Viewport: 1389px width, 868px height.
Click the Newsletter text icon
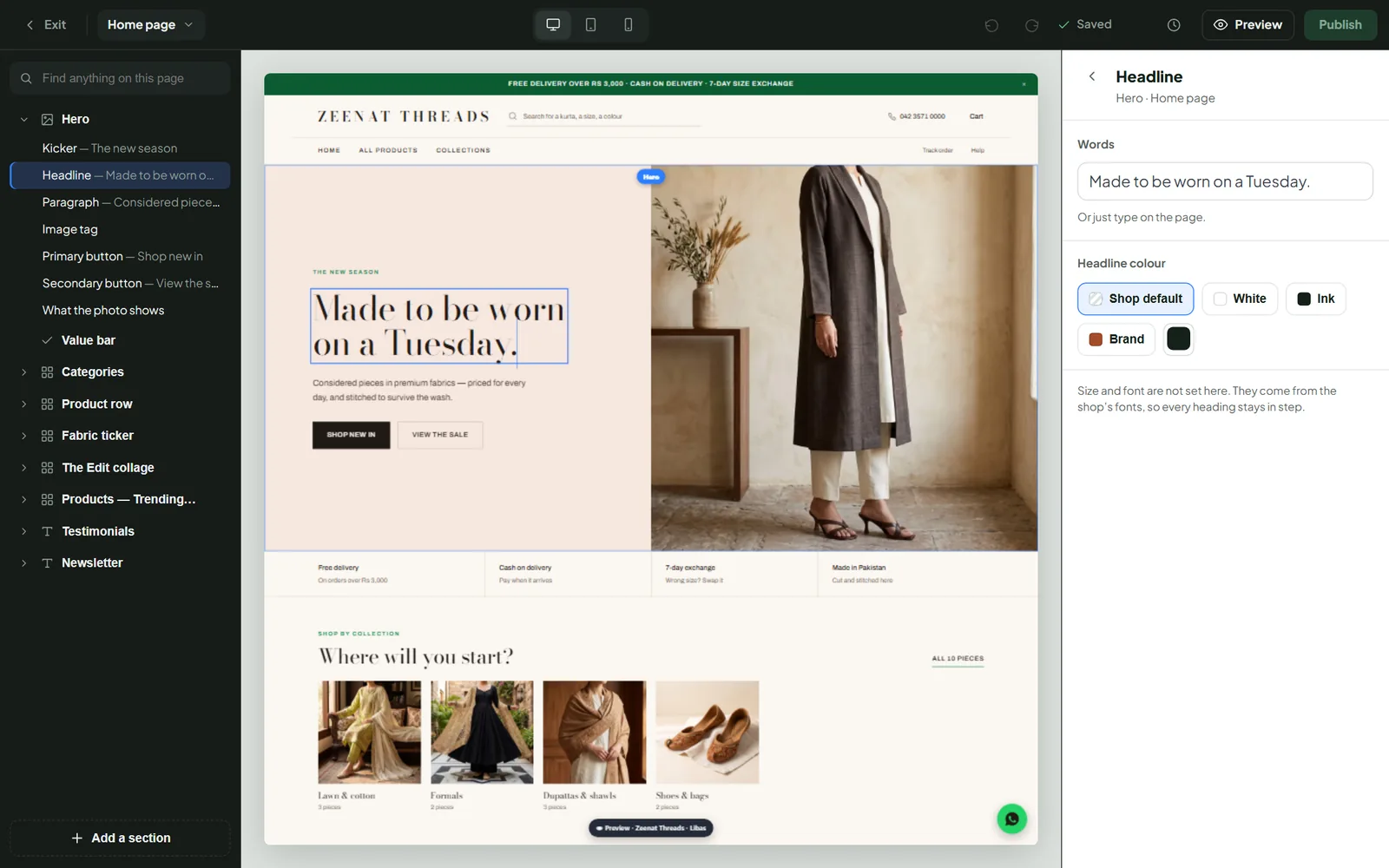48,562
